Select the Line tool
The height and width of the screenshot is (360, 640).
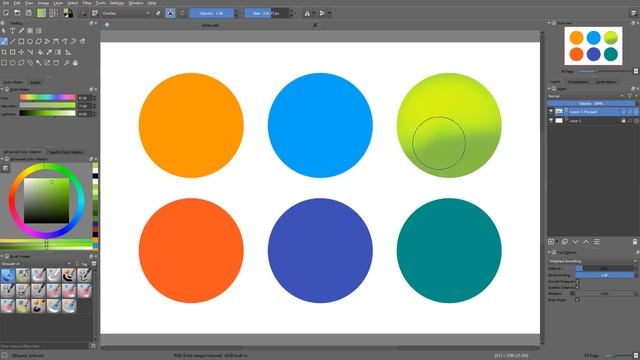click(x=13, y=41)
